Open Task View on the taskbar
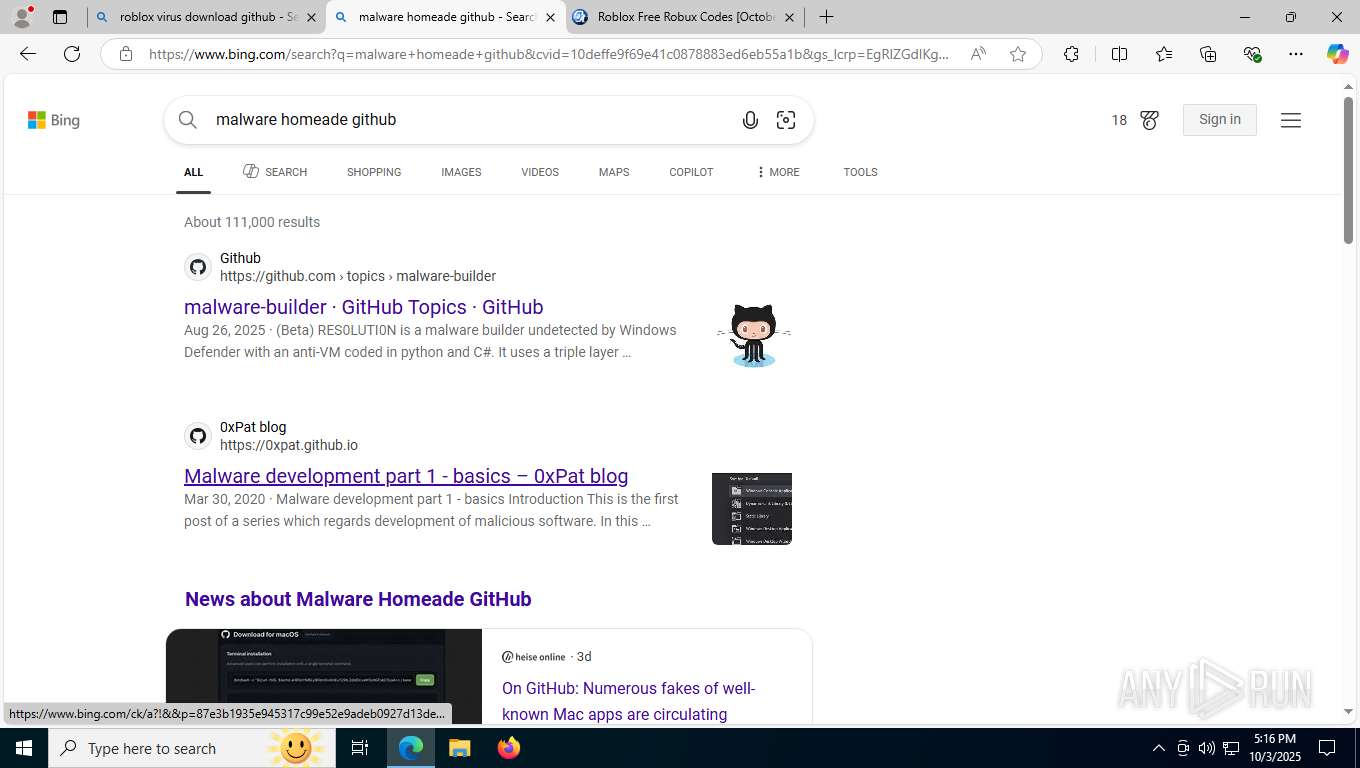Screen dimensions: 1360x768 pos(360,748)
